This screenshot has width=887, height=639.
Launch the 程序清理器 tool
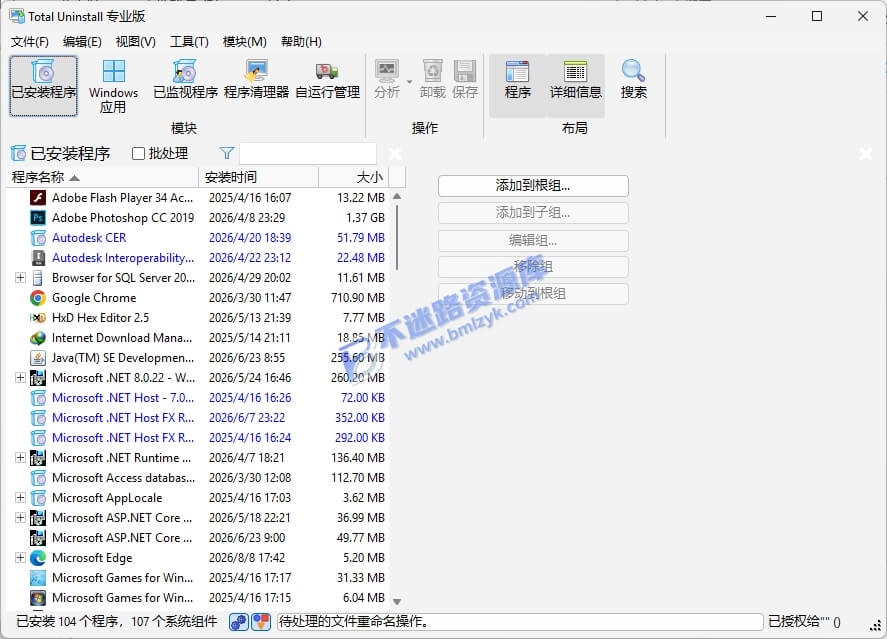[x=256, y=80]
